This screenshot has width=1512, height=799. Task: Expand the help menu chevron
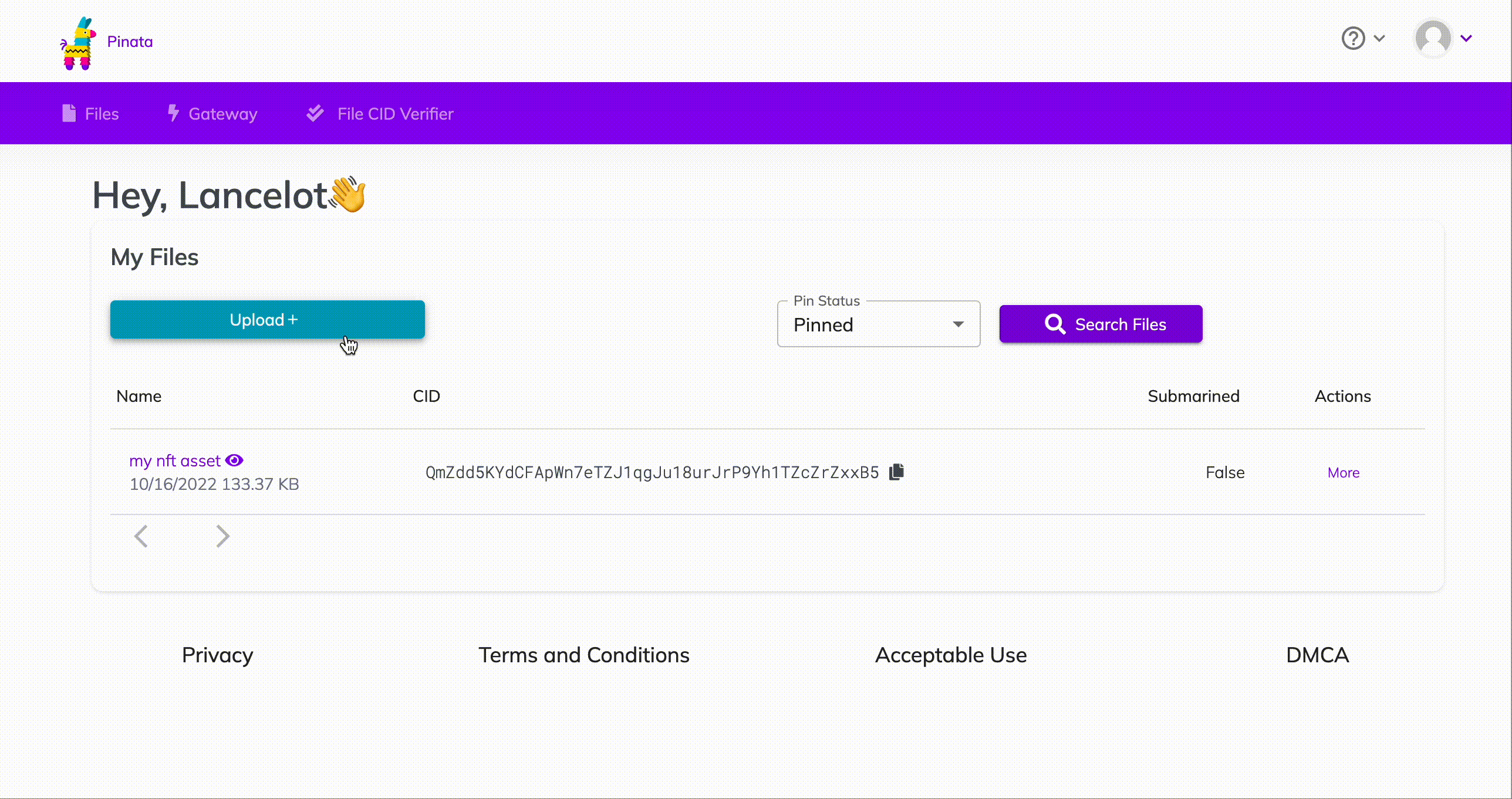[1379, 39]
